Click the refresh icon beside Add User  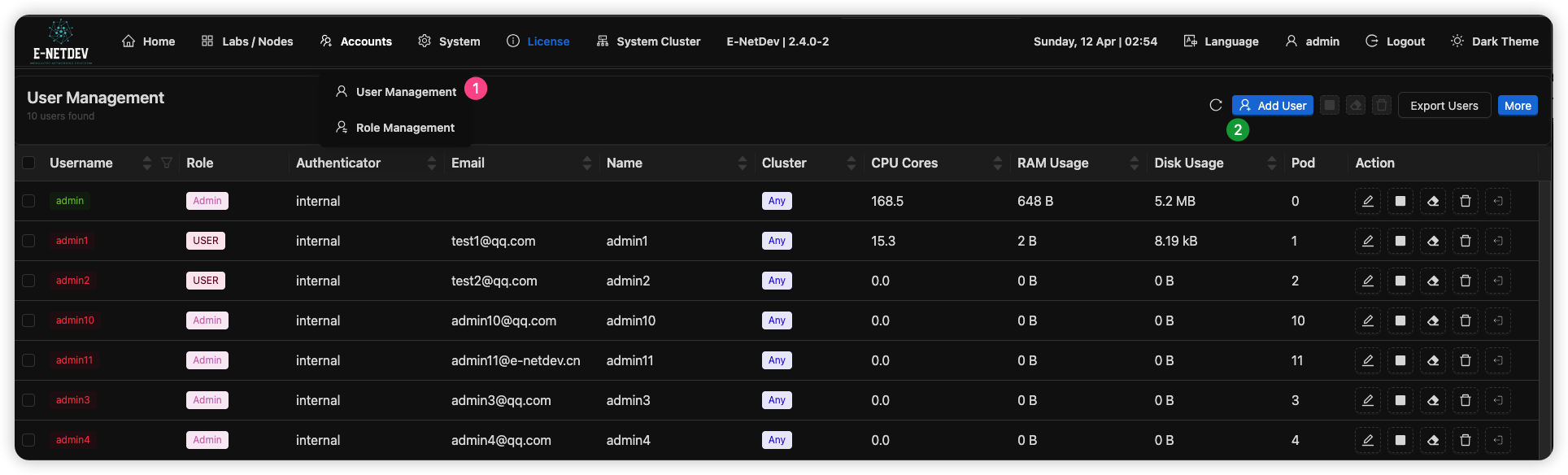[1216, 105]
